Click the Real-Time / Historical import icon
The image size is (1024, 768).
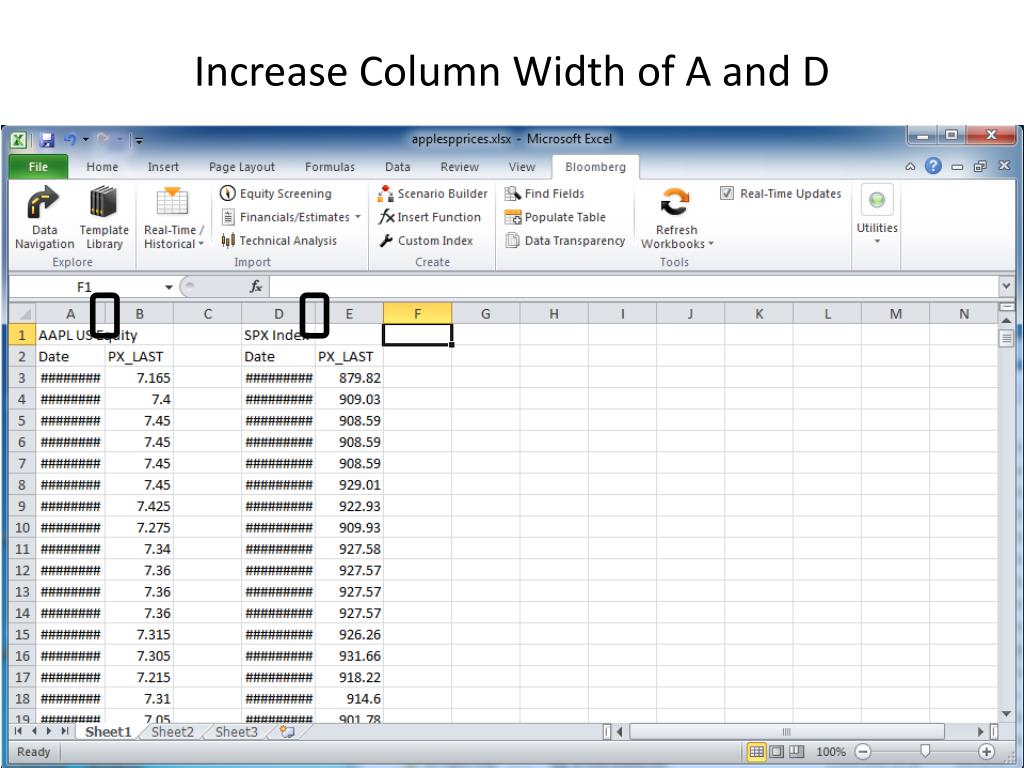[172, 202]
